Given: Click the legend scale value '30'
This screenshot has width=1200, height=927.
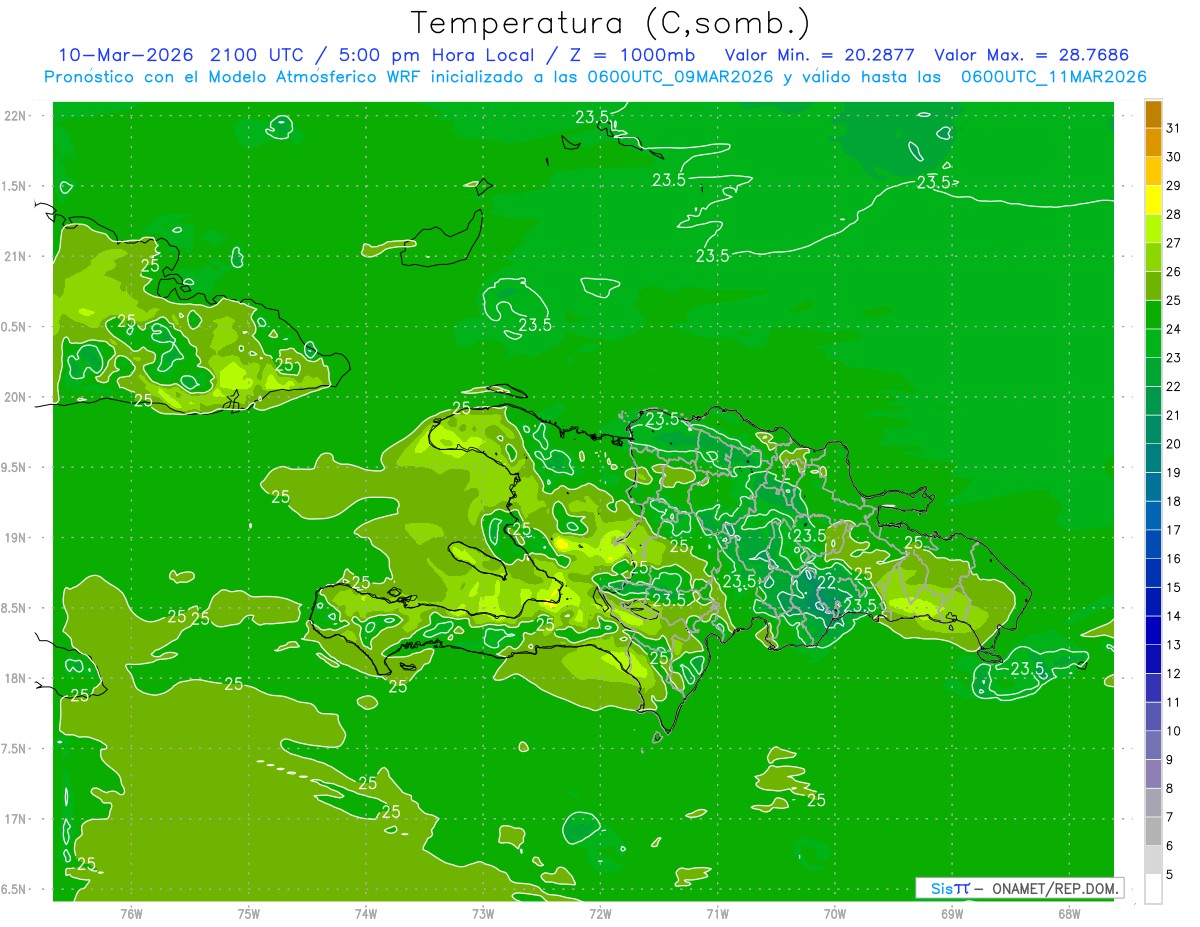Looking at the screenshot, I should [1174, 156].
